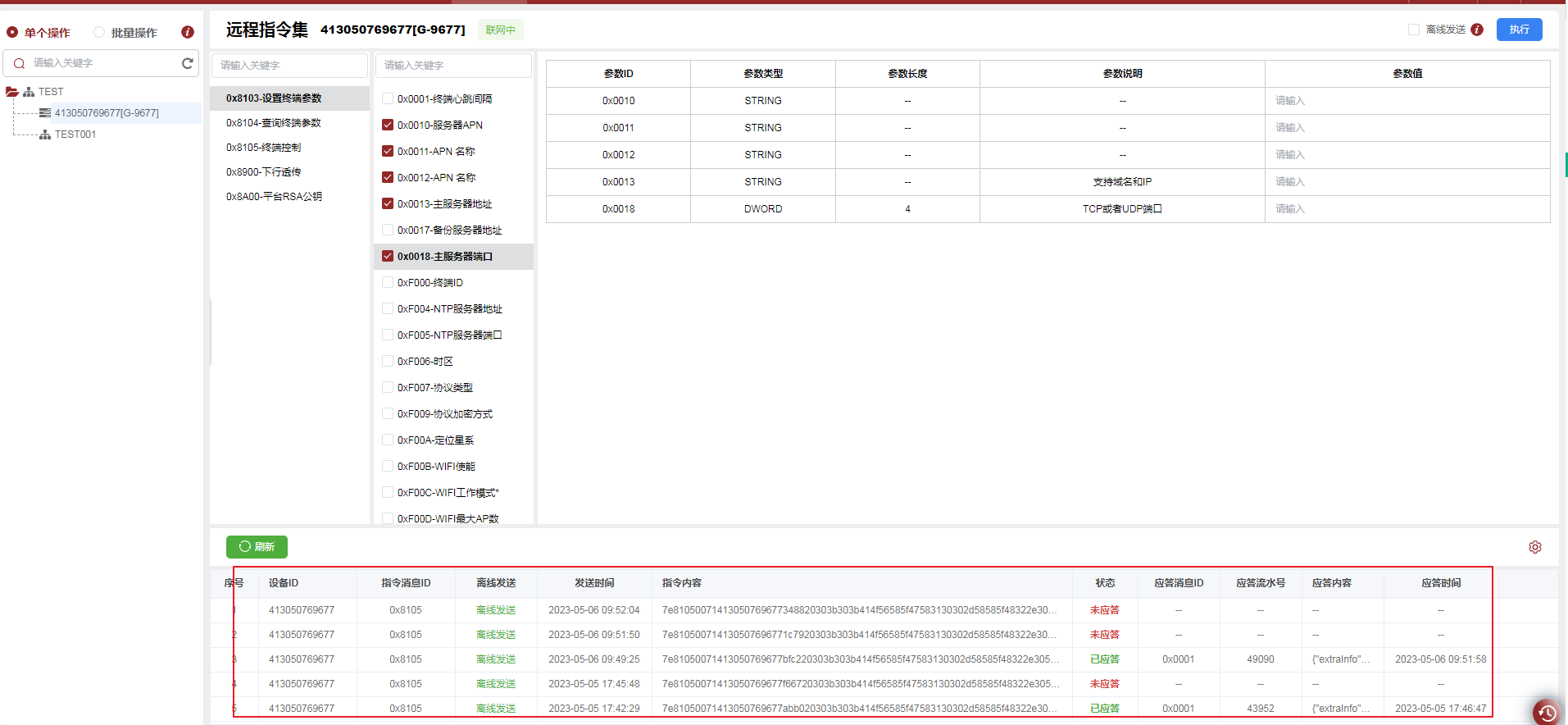This screenshot has height=725, width=1568.
Task: Click the 参数值 input for 0x0018
Action: pyautogui.click(x=1407, y=209)
